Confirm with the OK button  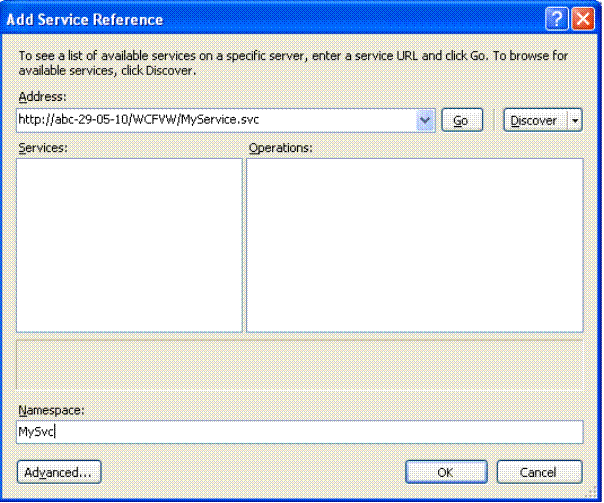tap(446, 472)
